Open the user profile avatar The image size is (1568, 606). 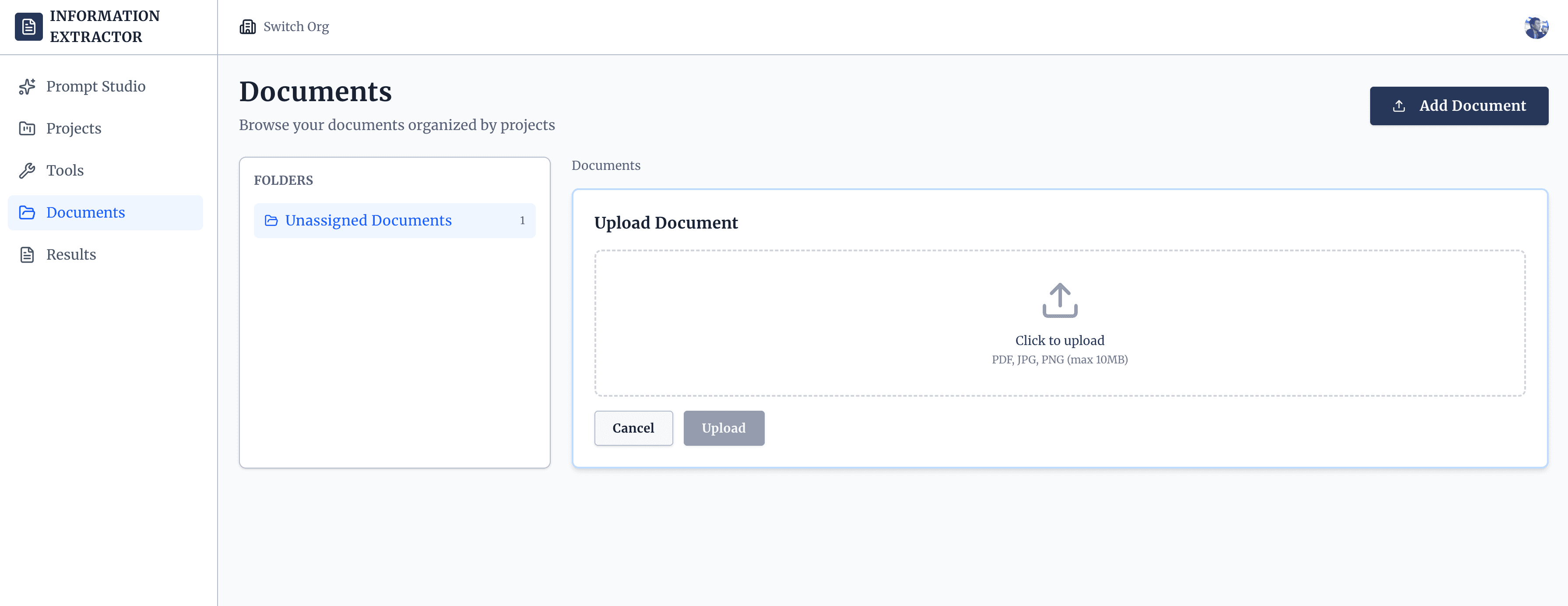coord(1537,27)
